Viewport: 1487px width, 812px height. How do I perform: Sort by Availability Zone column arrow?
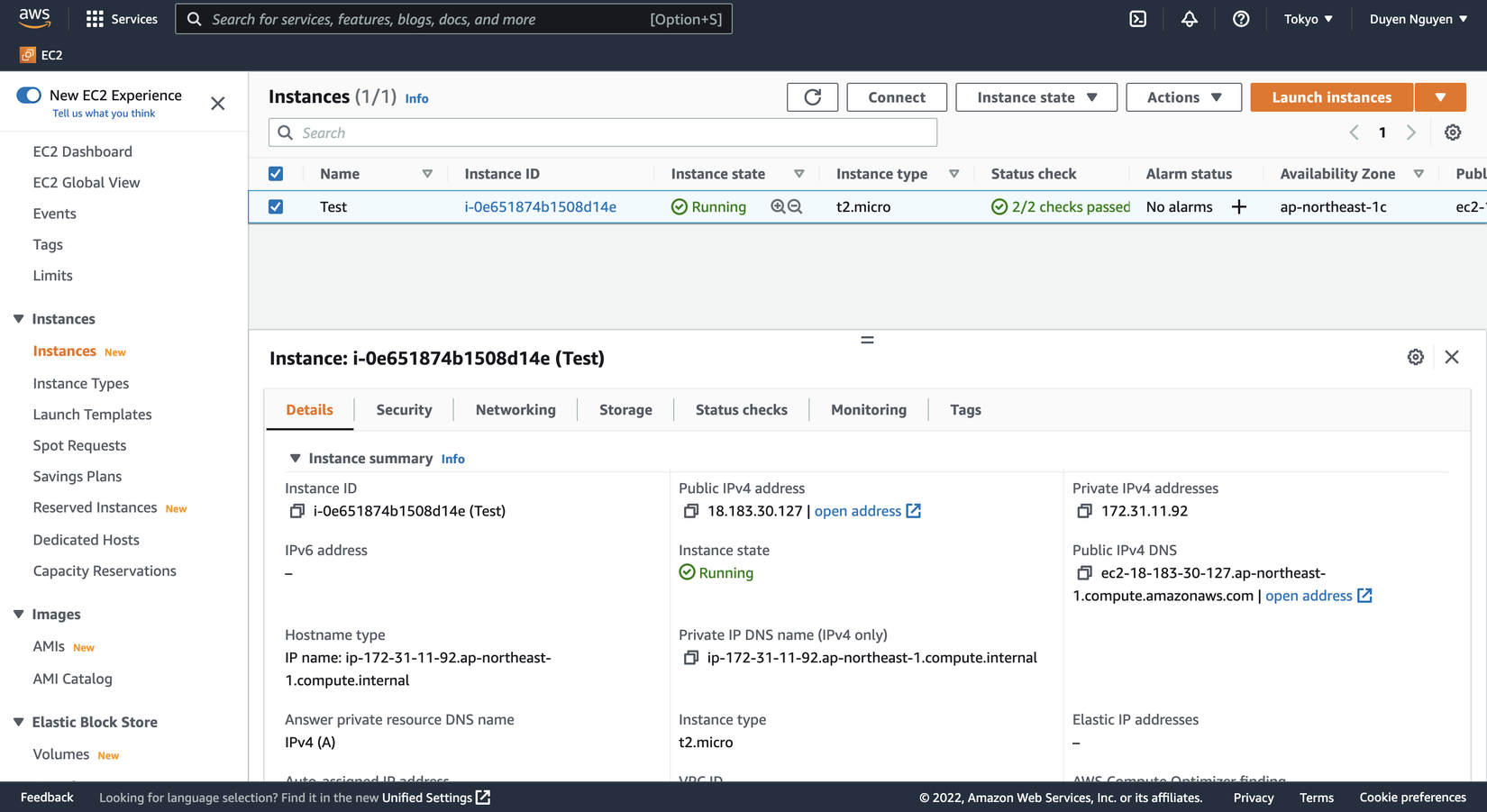1419,174
